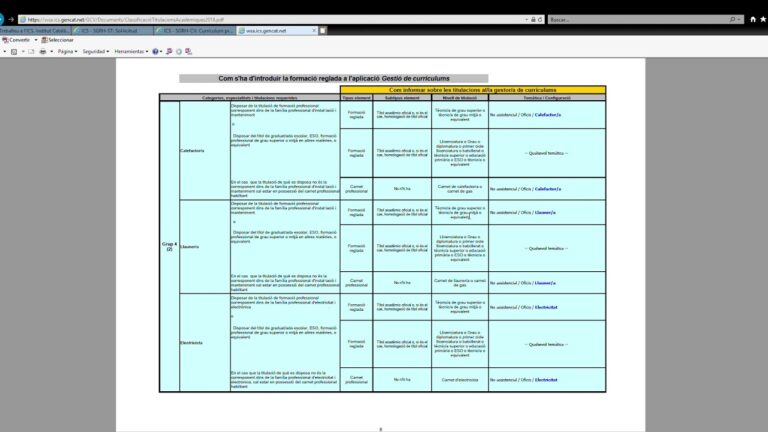Click the pink add-on icon after Help

169,51
